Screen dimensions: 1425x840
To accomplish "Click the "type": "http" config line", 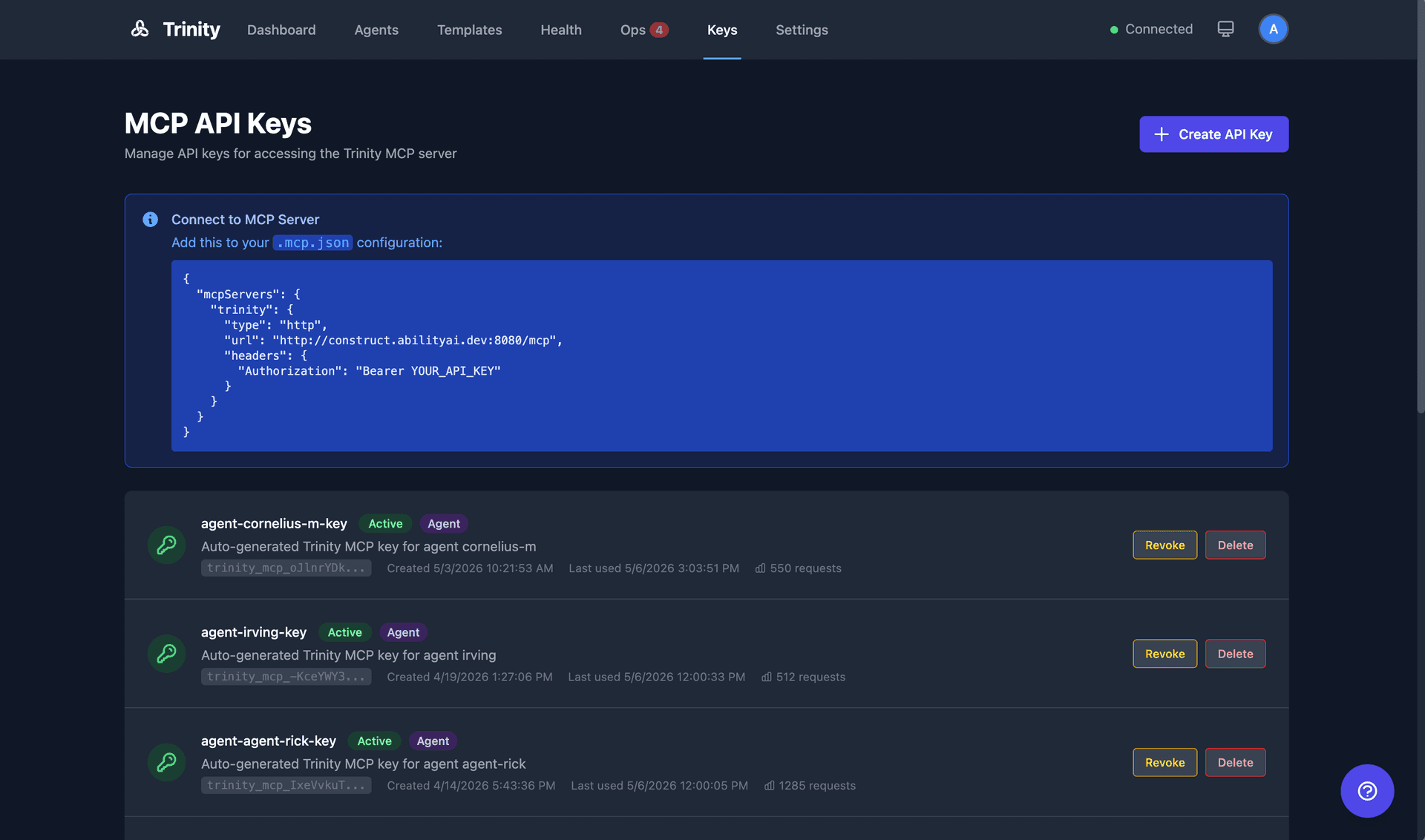I will click(275, 325).
